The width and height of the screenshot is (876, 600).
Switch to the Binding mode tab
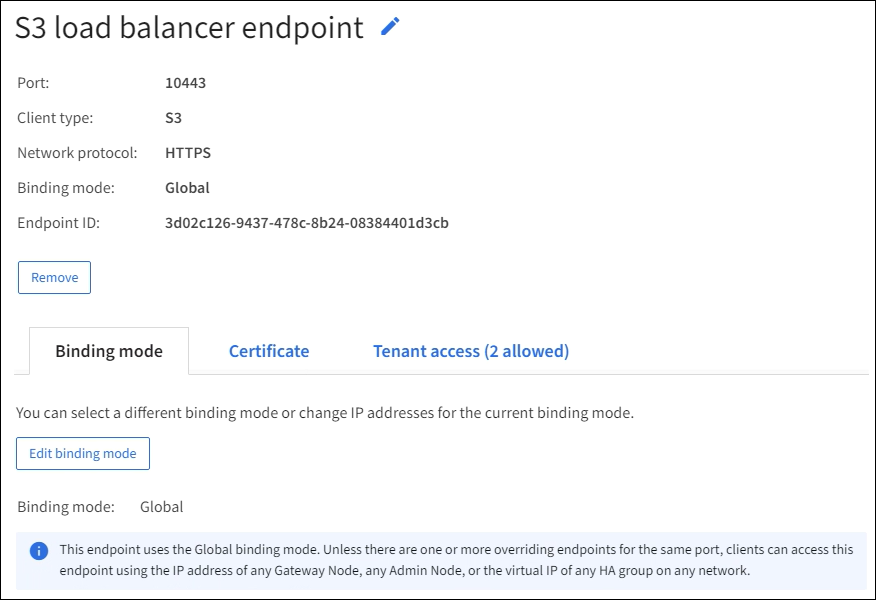[109, 351]
